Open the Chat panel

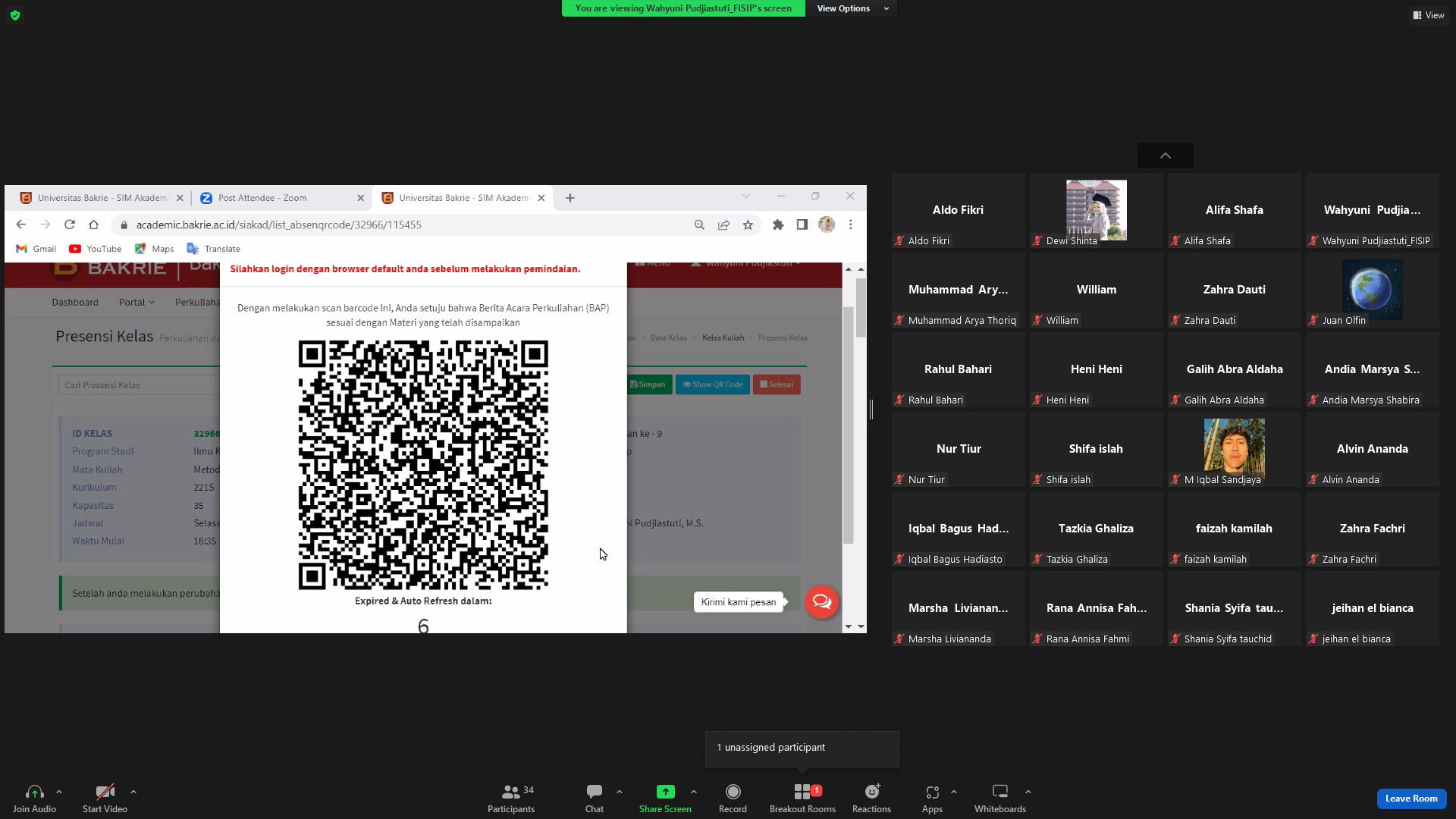pos(595,799)
